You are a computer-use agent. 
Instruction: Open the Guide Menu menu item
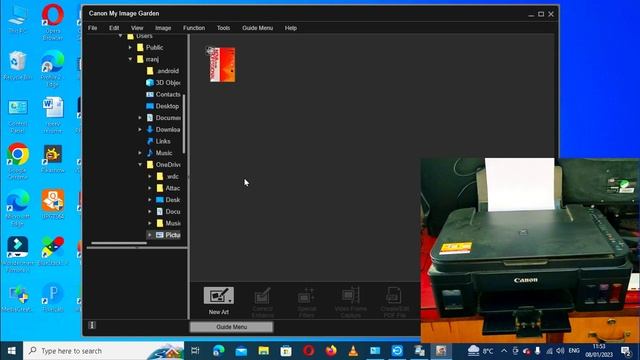[258, 28]
